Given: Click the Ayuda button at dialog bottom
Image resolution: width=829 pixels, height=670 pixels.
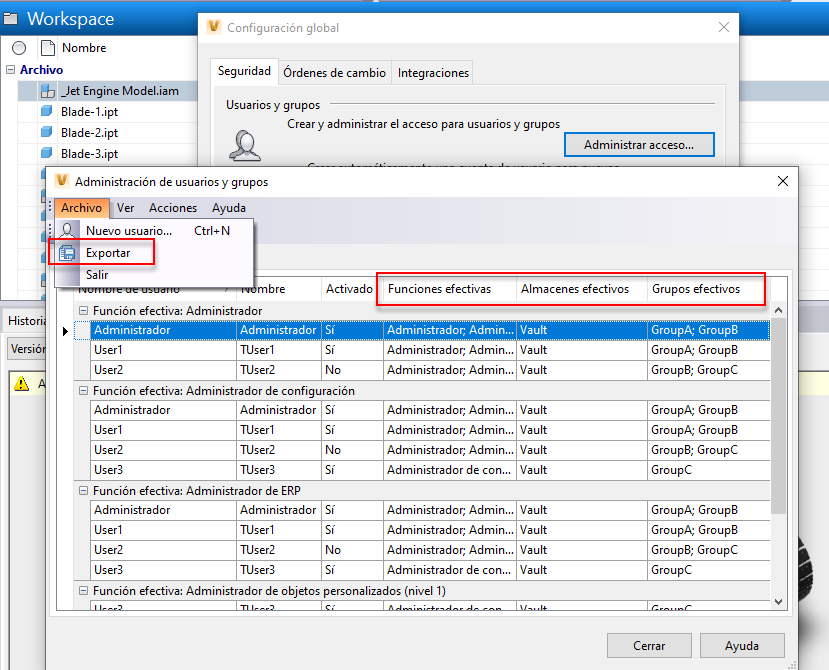Looking at the screenshot, I should [x=742, y=646].
